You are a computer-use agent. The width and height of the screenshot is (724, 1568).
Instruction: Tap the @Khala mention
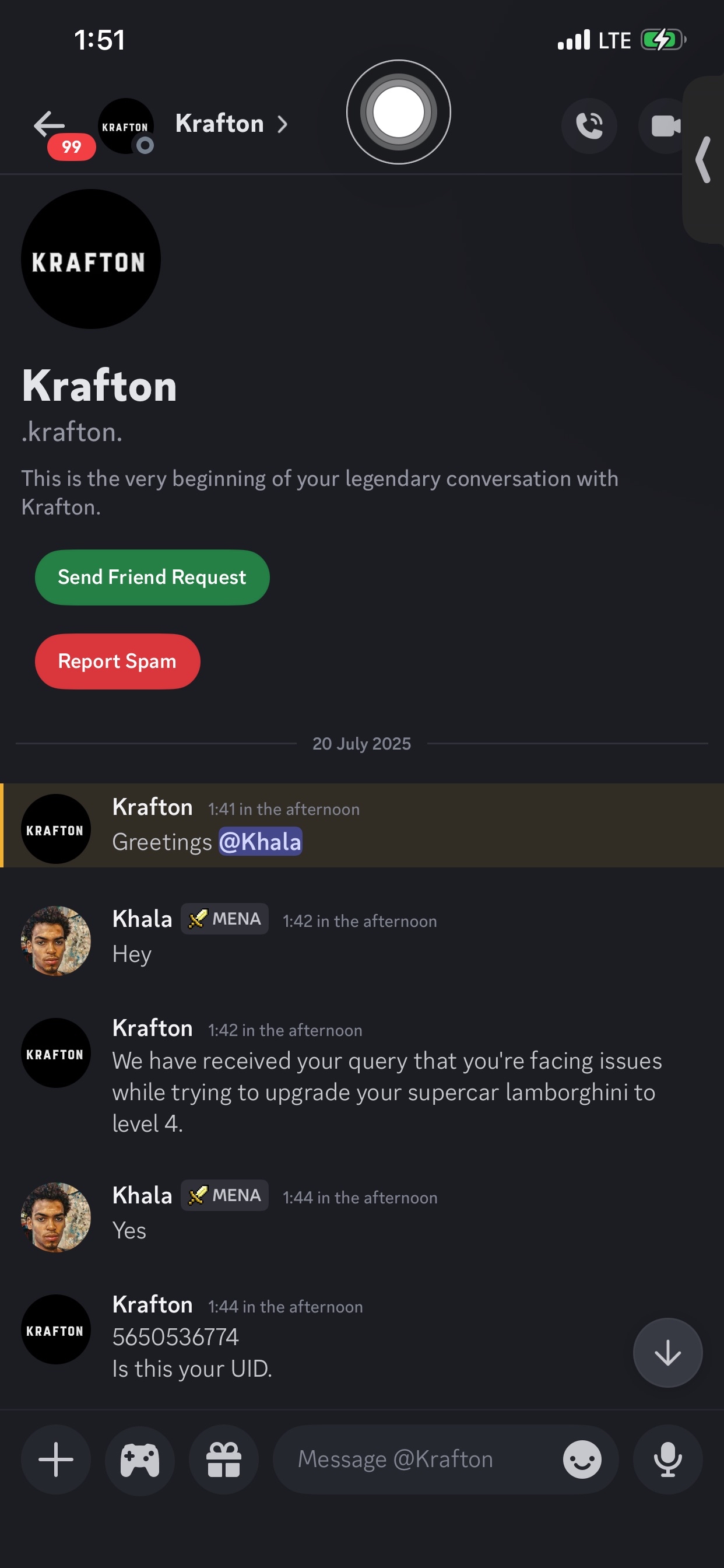tap(261, 841)
